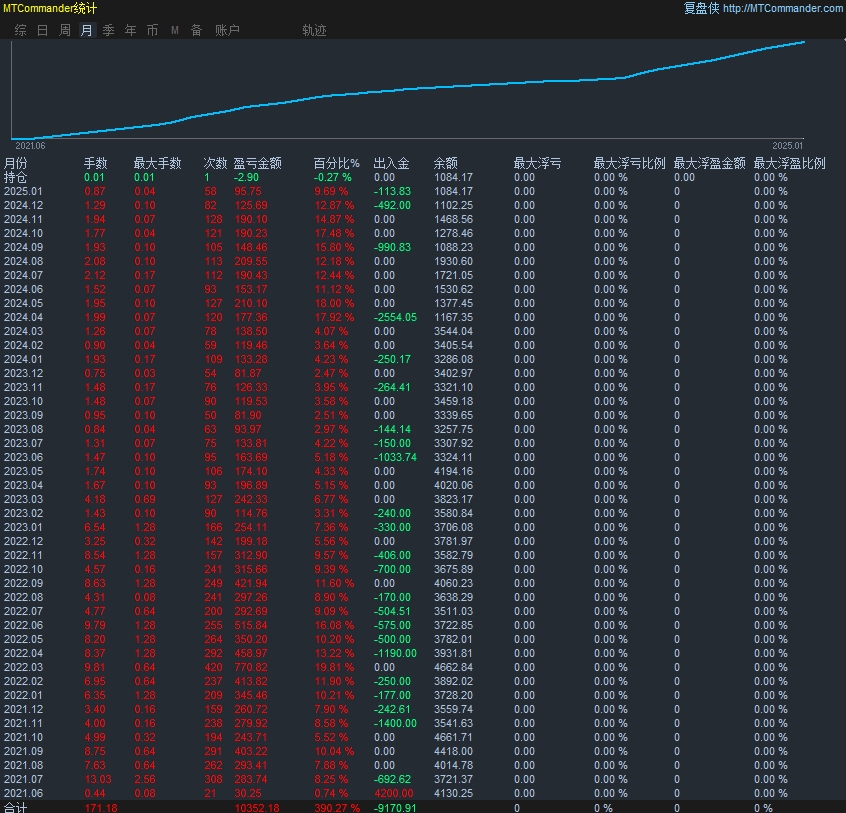The image size is (846, 813).
Task: Select the 2024.08 month row label
Action: pyautogui.click(x=23, y=261)
